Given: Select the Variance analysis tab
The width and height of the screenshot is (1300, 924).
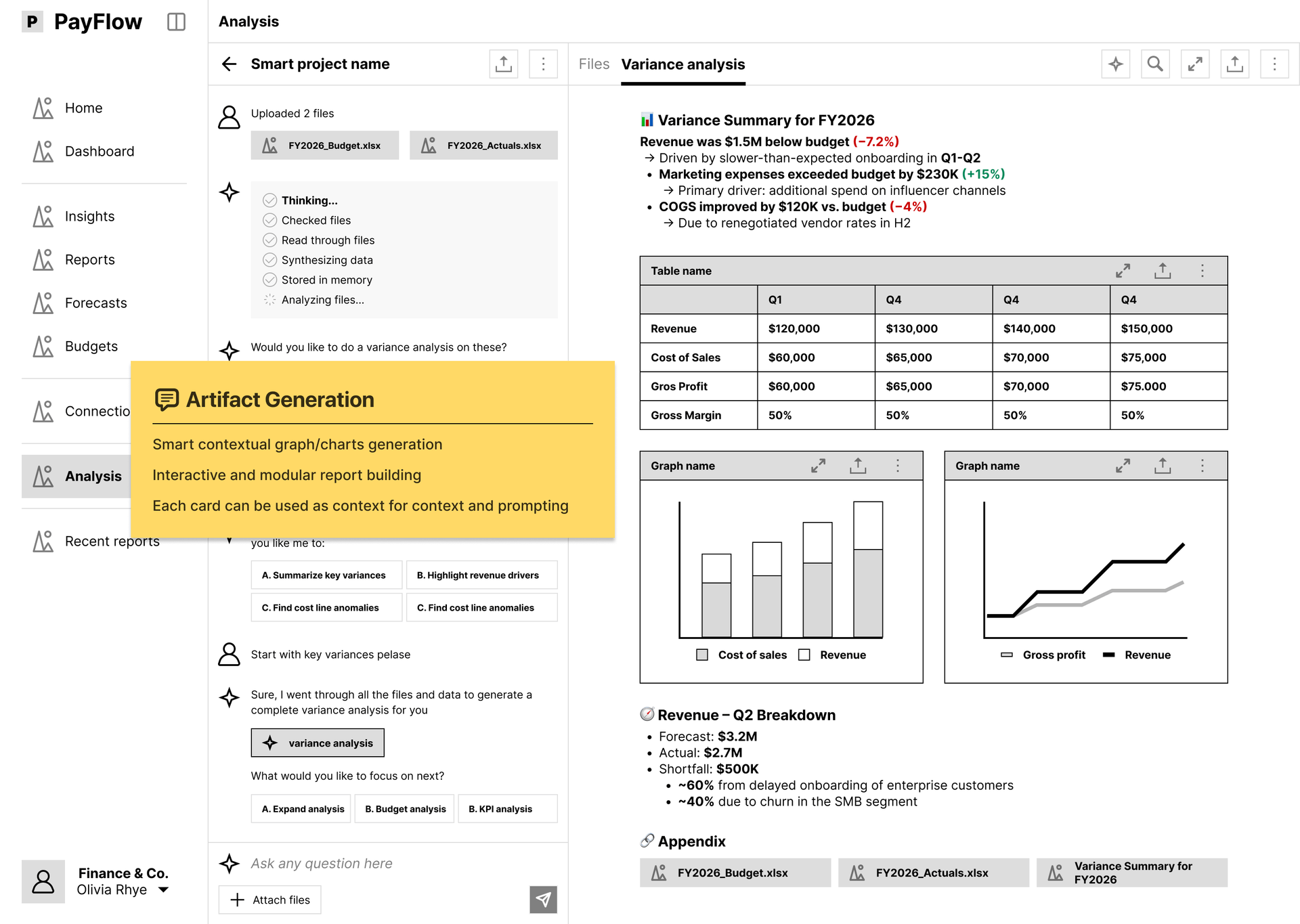Looking at the screenshot, I should coord(683,64).
